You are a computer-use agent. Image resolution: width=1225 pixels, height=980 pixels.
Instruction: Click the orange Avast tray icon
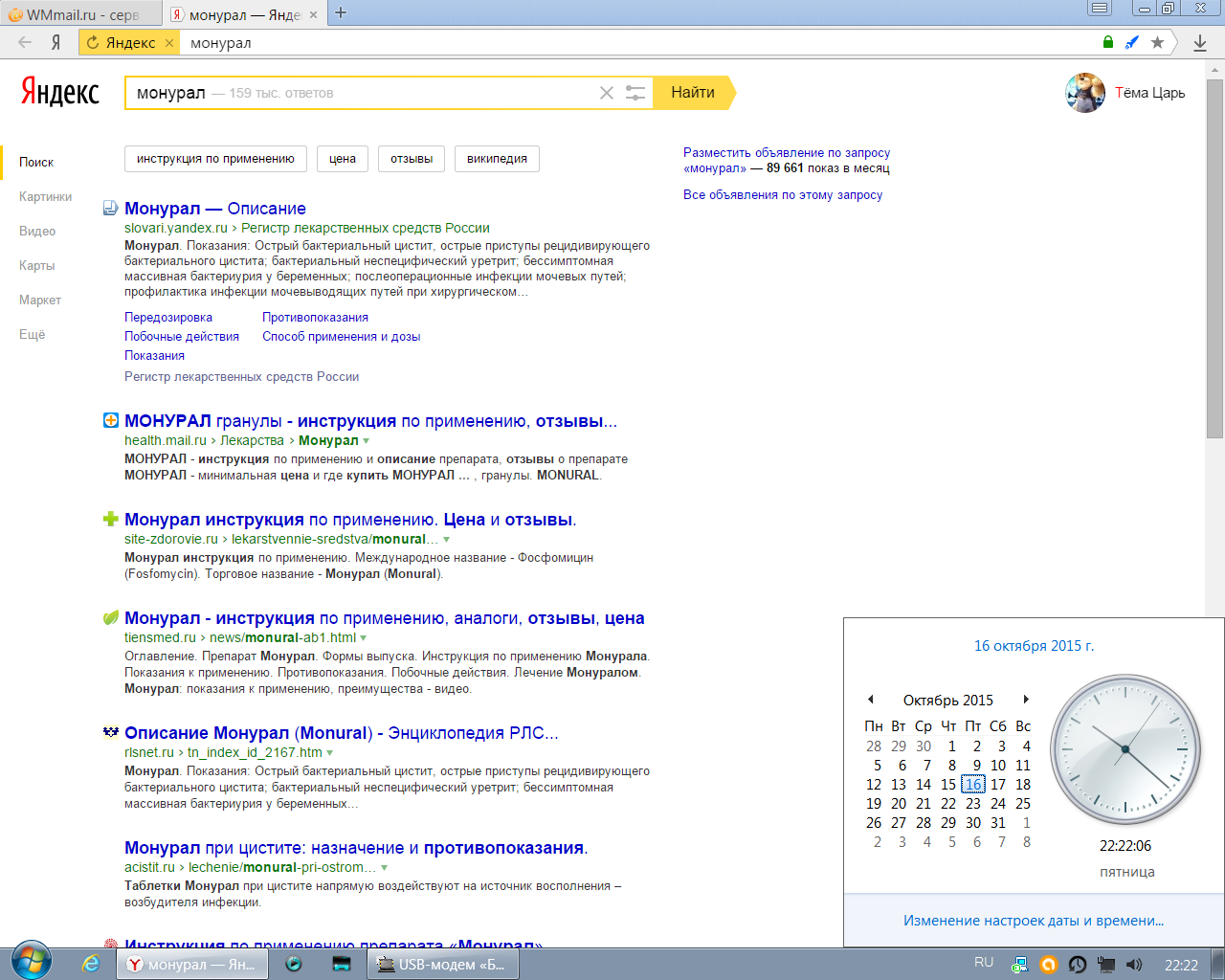[1048, 965]
